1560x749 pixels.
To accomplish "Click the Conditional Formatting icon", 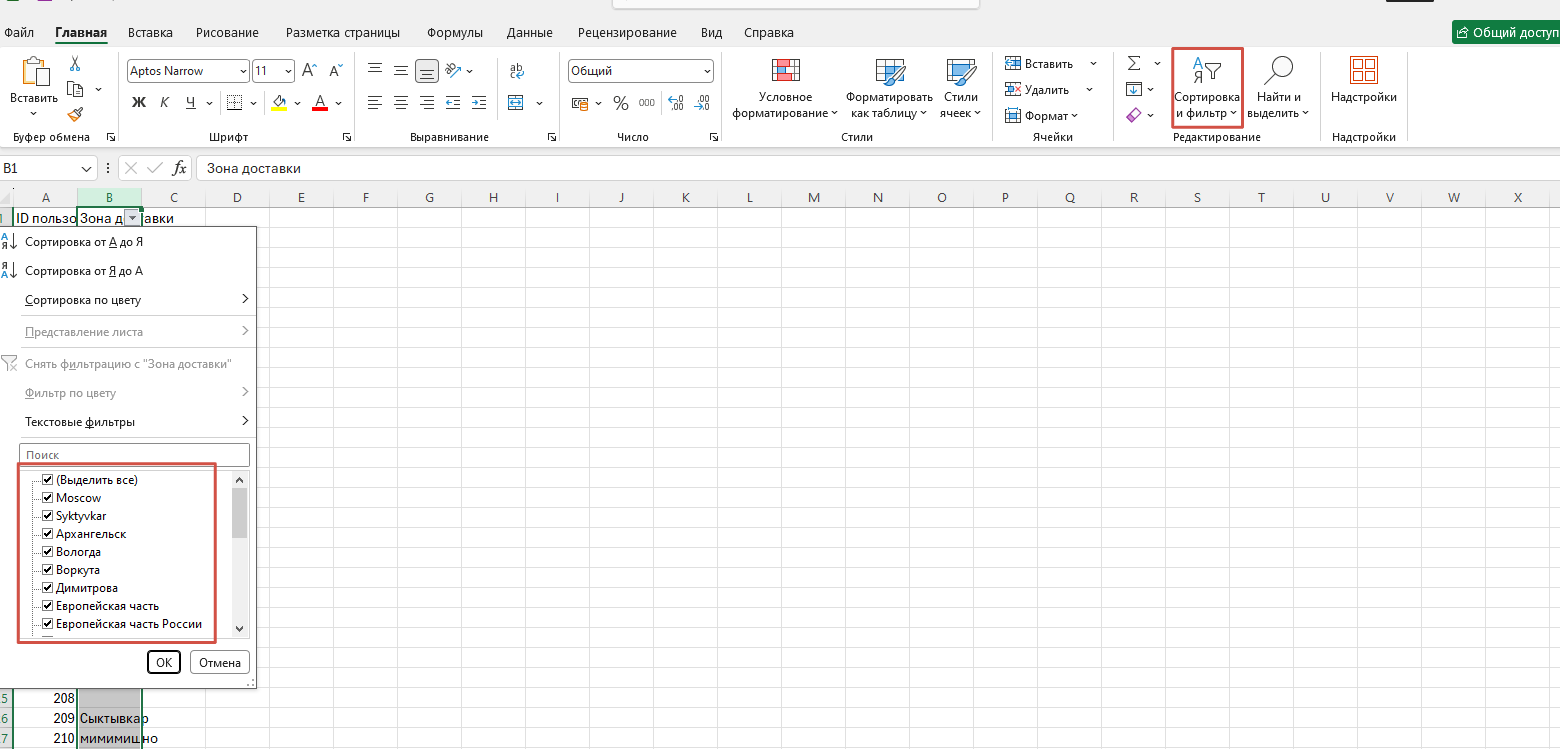I will 785,72.
